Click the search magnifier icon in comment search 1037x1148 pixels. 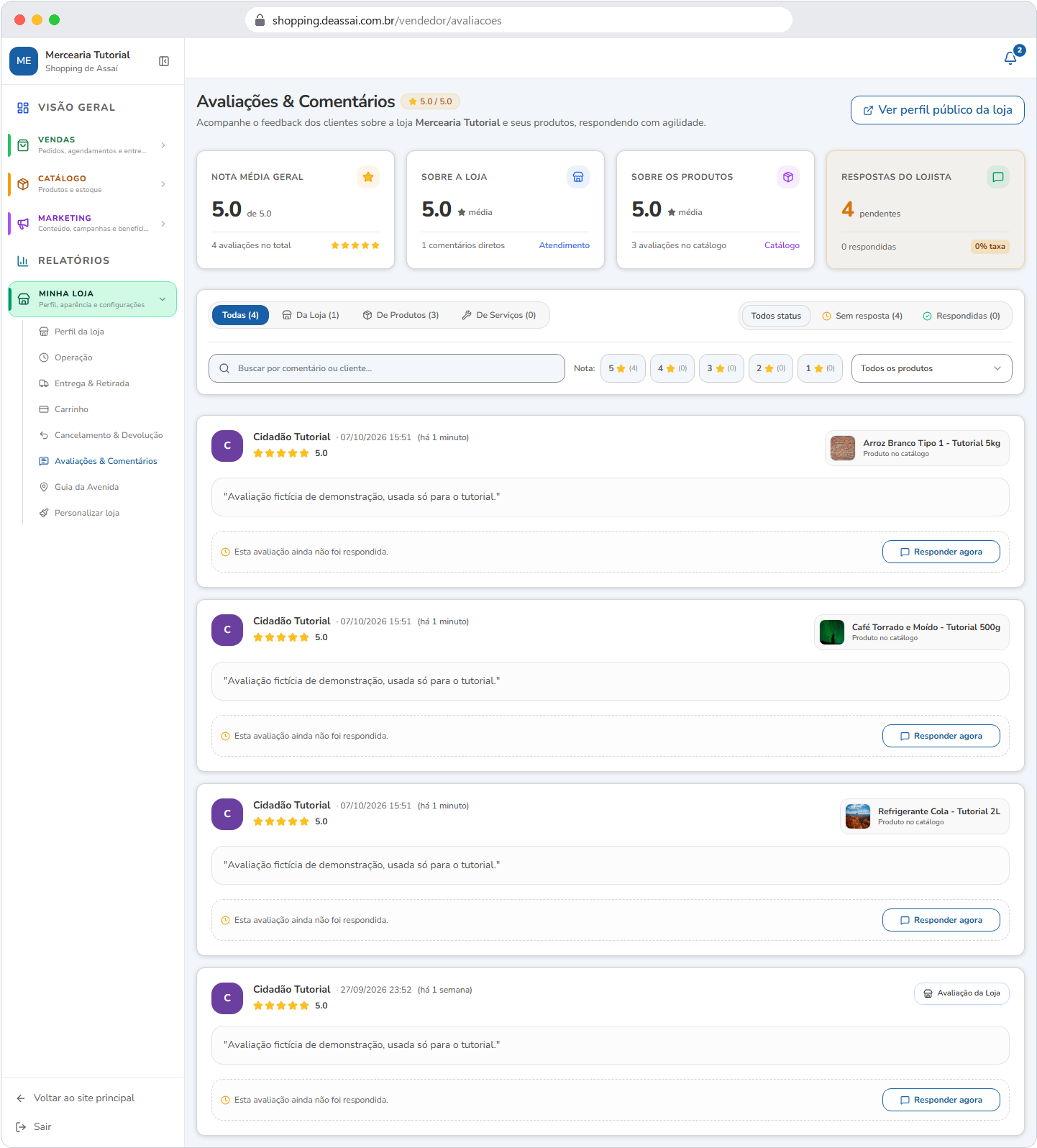224,368
